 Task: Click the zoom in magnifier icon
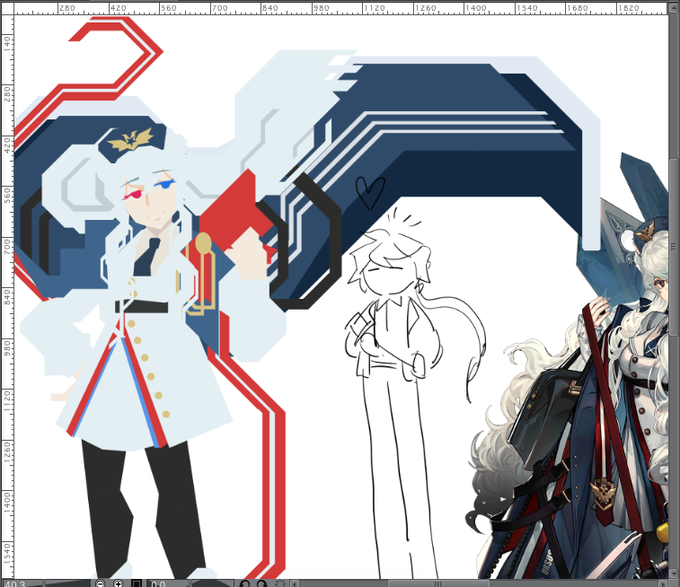tap(118, 584)
